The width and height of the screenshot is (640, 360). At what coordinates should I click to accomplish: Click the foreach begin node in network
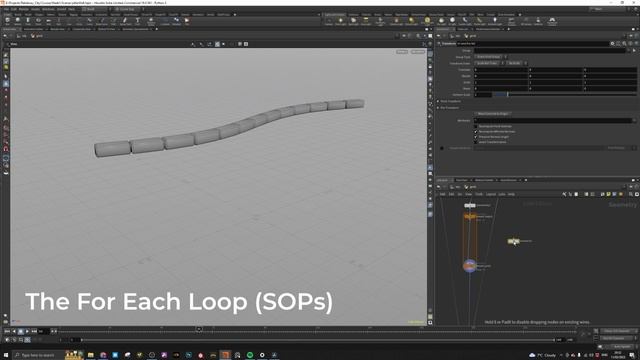click(470, 216)
